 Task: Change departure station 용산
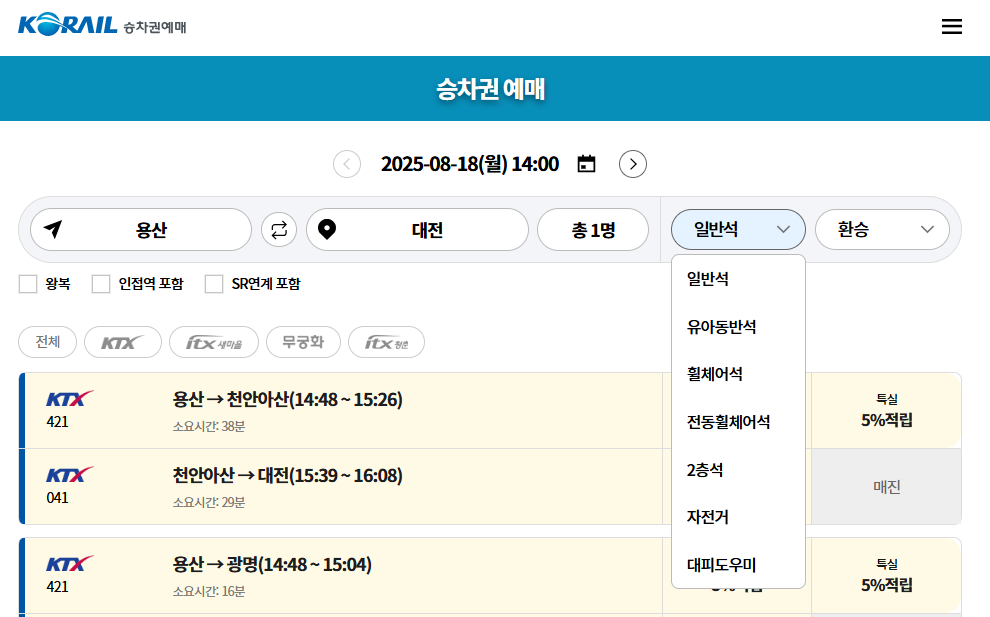141,229
